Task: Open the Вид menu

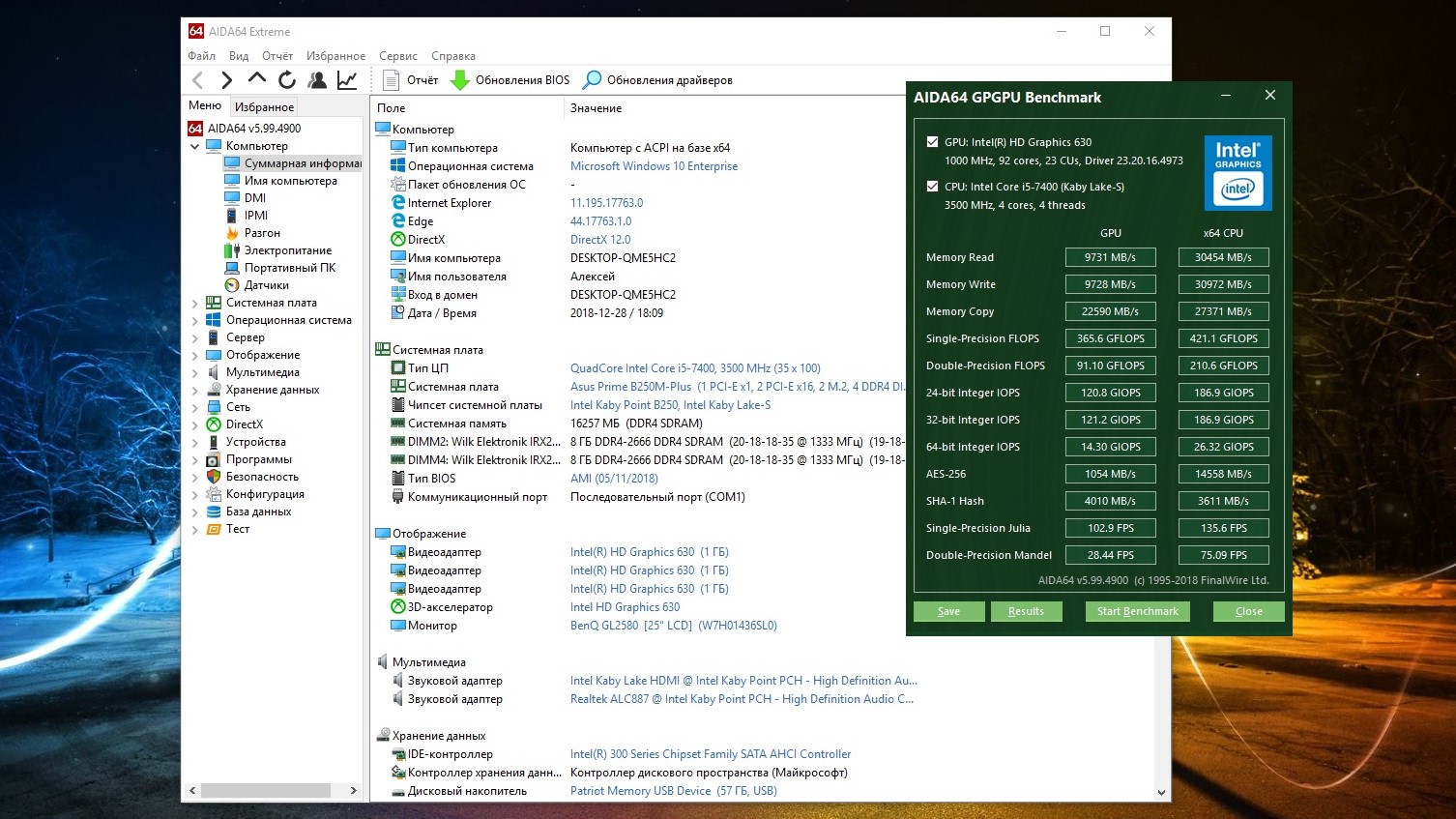Action: (239, 56)
